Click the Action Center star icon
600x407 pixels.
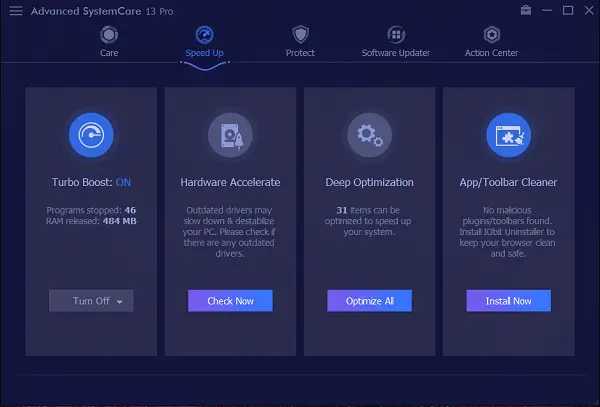click(x=492, y=35)
